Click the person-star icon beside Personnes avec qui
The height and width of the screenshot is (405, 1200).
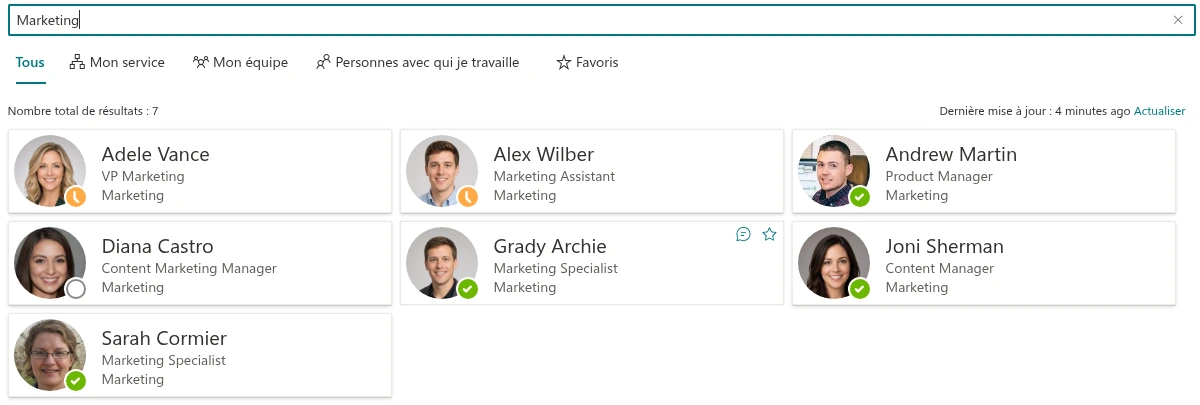coord(323,62)
